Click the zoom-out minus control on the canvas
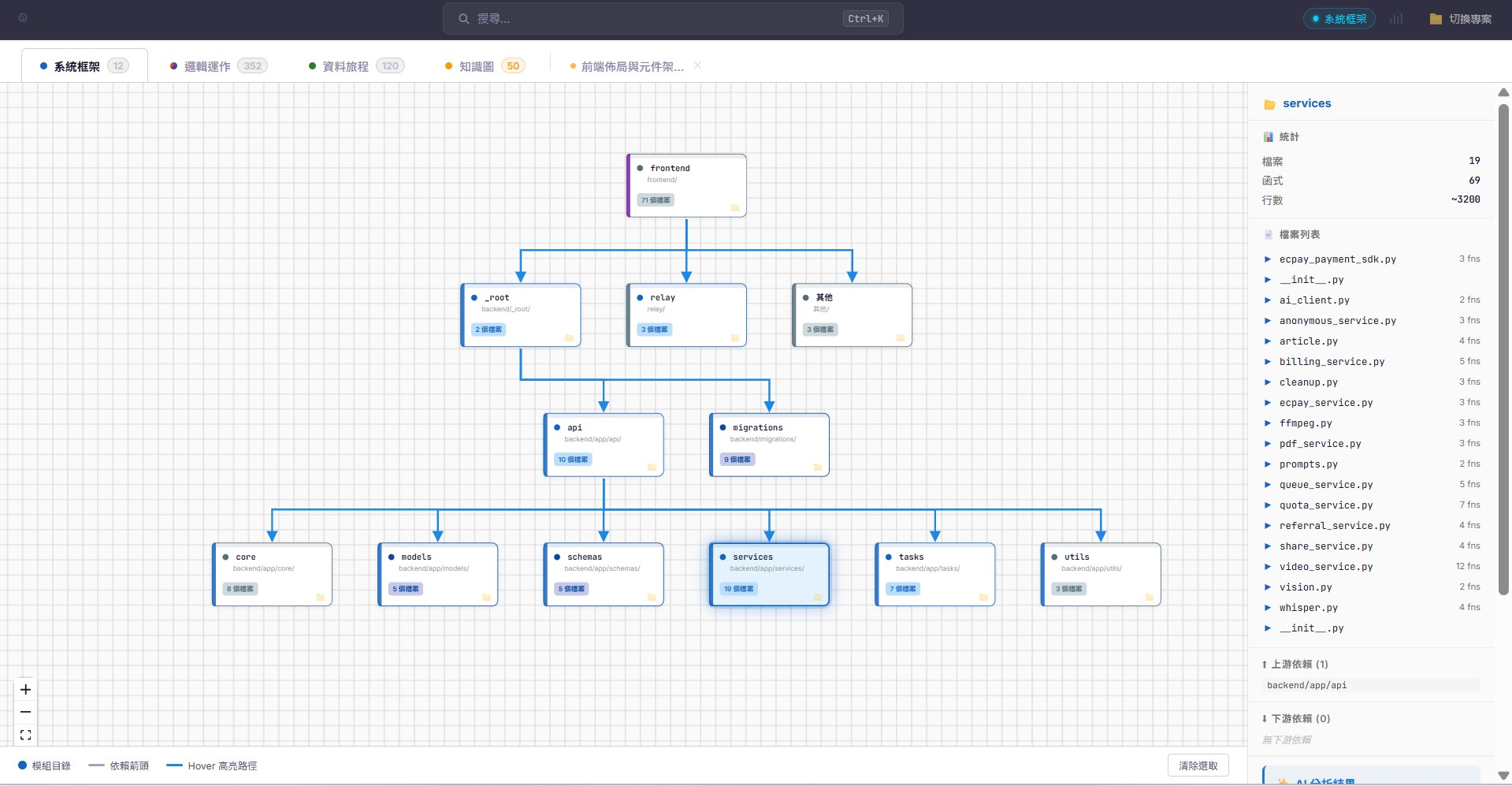The width and height of the screenshot is (1512, 786). (25, 712)
